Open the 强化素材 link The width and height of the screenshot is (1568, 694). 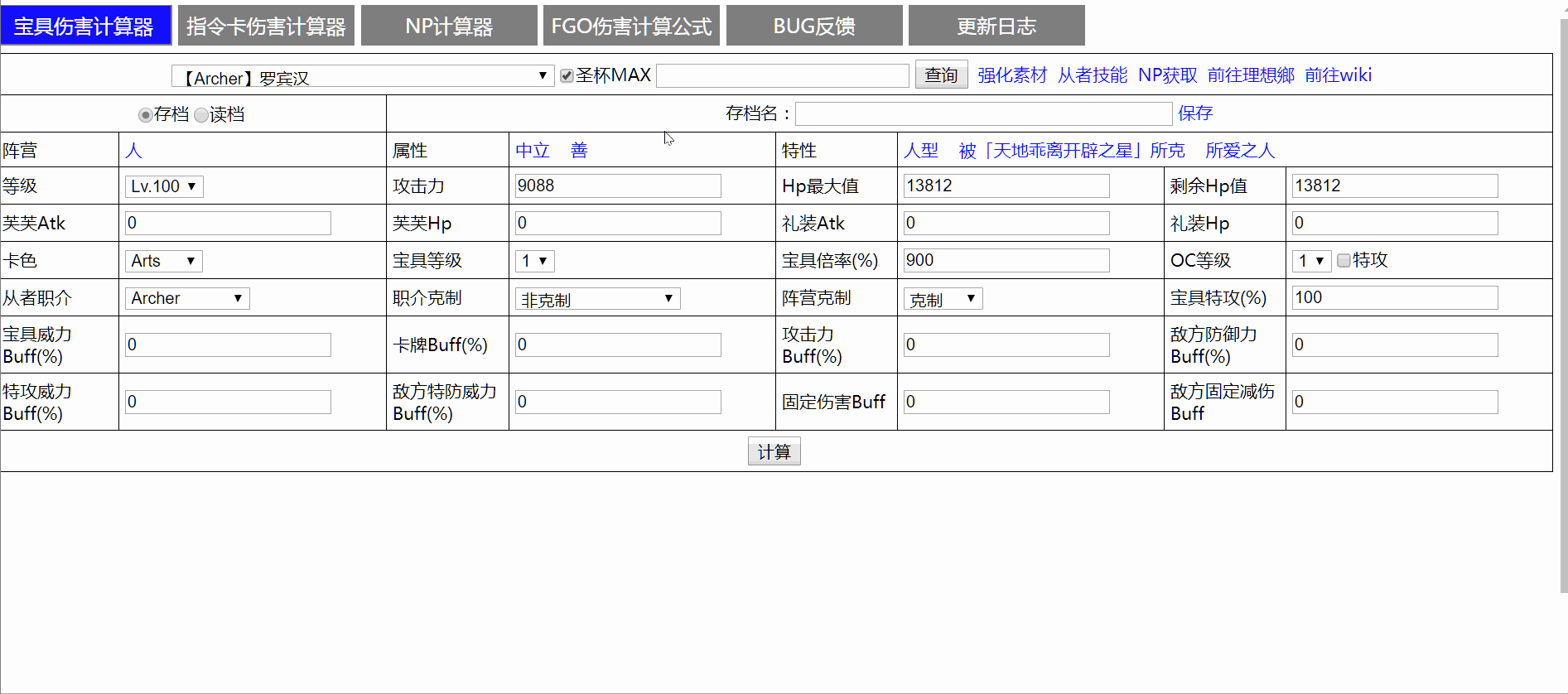pyautogui.click(x=1012, y=75)
